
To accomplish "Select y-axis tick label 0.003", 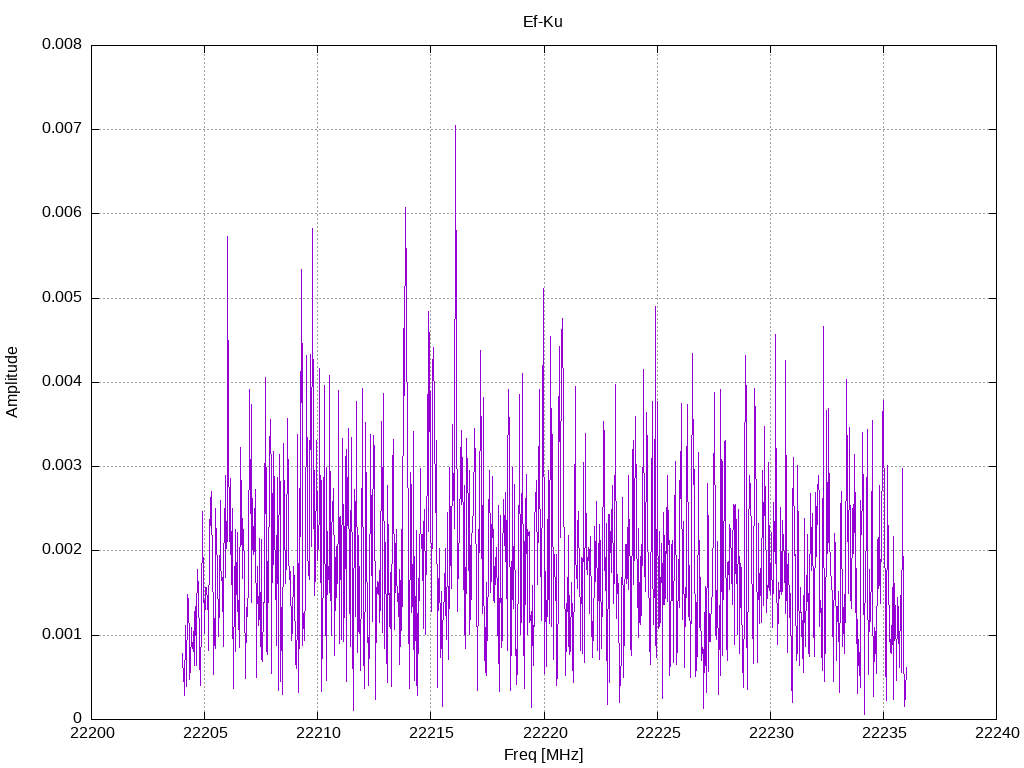I will tap(62, 466).
